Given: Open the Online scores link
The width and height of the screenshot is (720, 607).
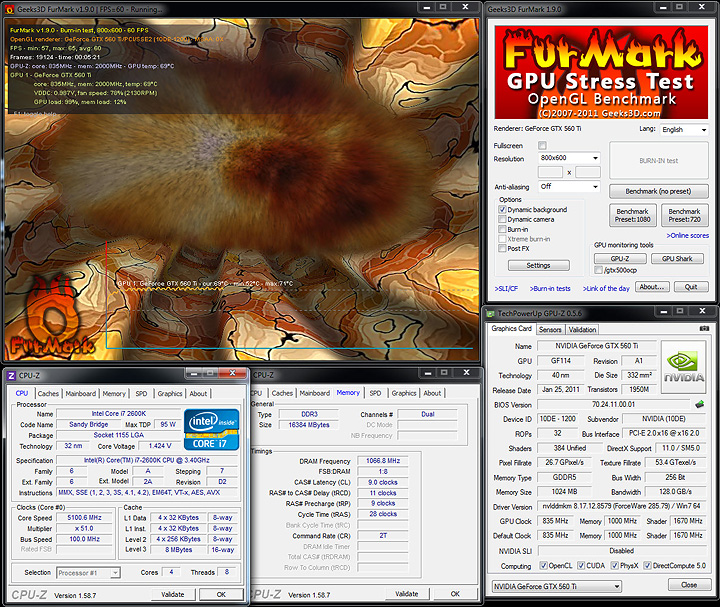Looking at the screenshot, I should pyautogui.click(x=687, y=236).
